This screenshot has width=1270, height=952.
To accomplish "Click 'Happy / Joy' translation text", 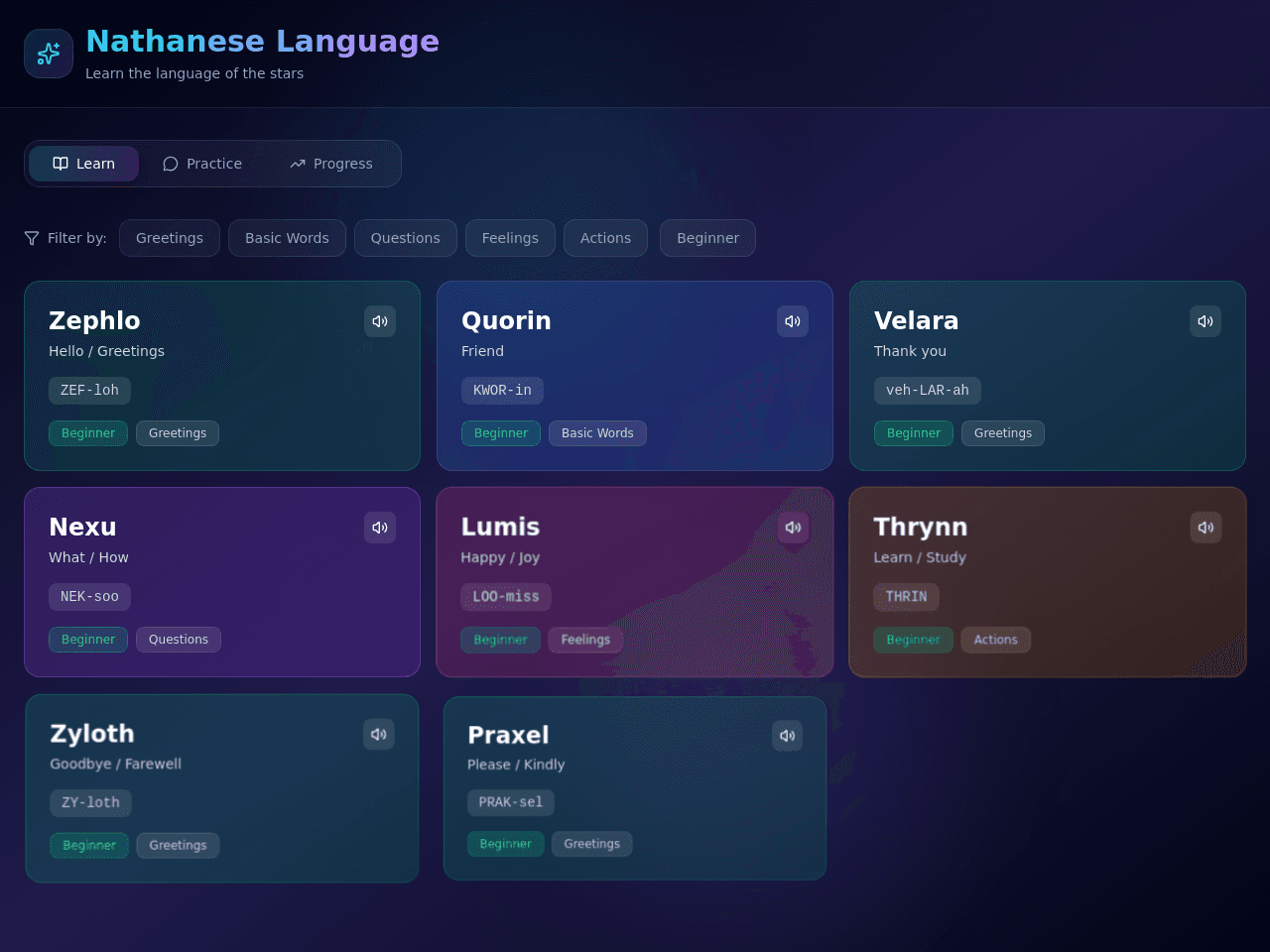I will click(x=500, y=557).
